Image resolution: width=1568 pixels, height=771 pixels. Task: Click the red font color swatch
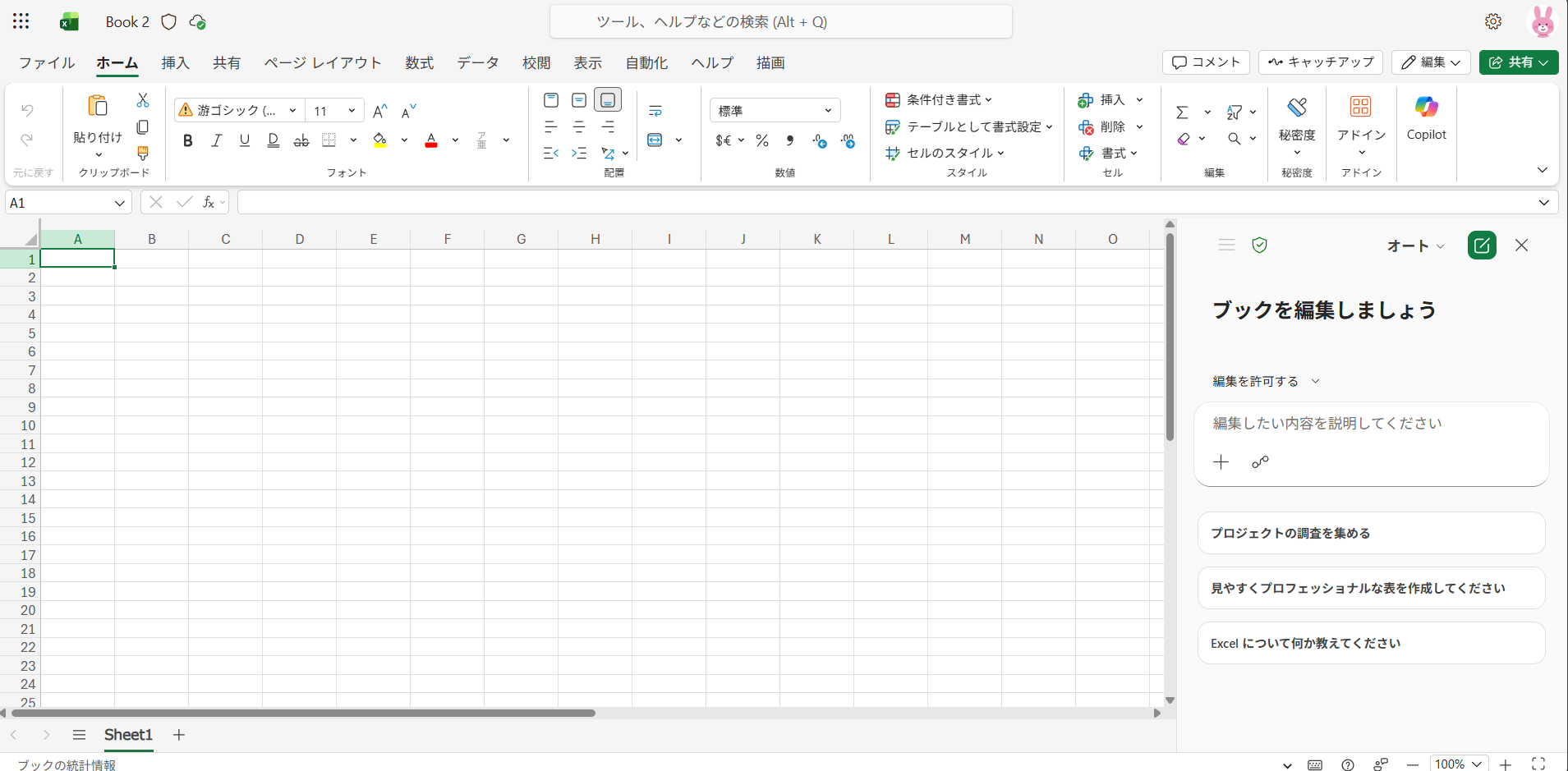(431, 140)
